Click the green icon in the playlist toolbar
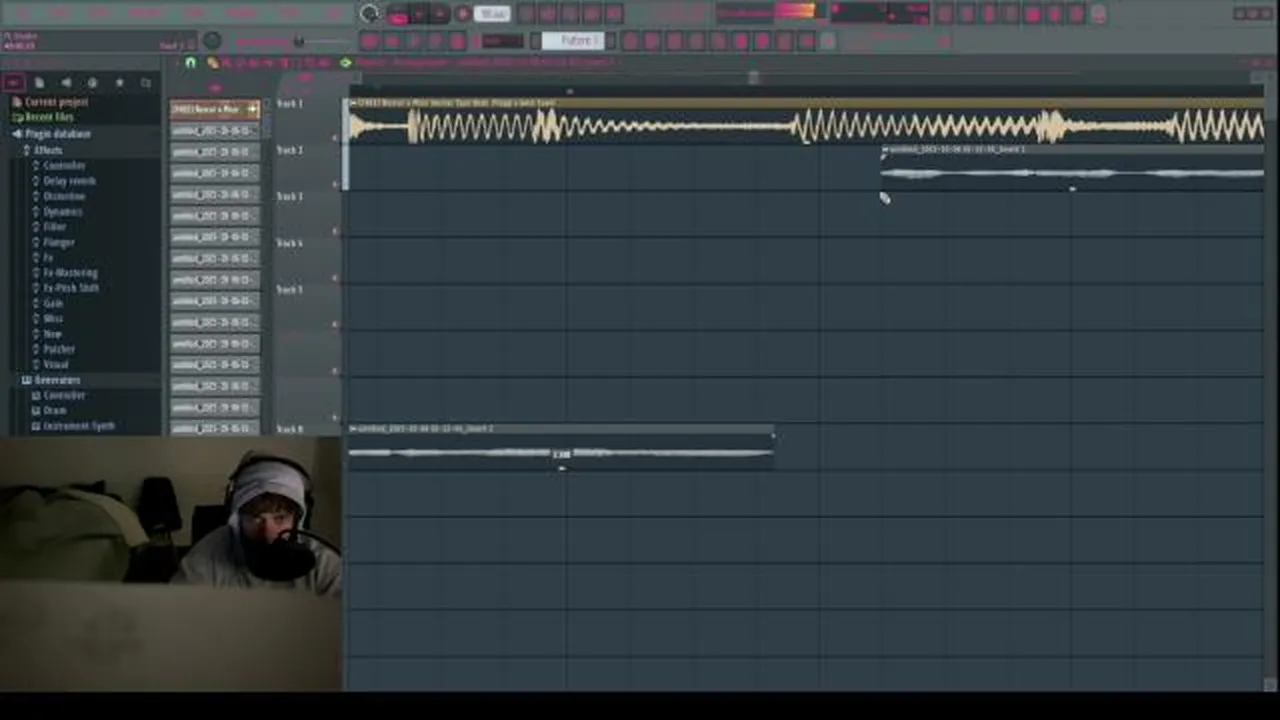 (346, 63)
